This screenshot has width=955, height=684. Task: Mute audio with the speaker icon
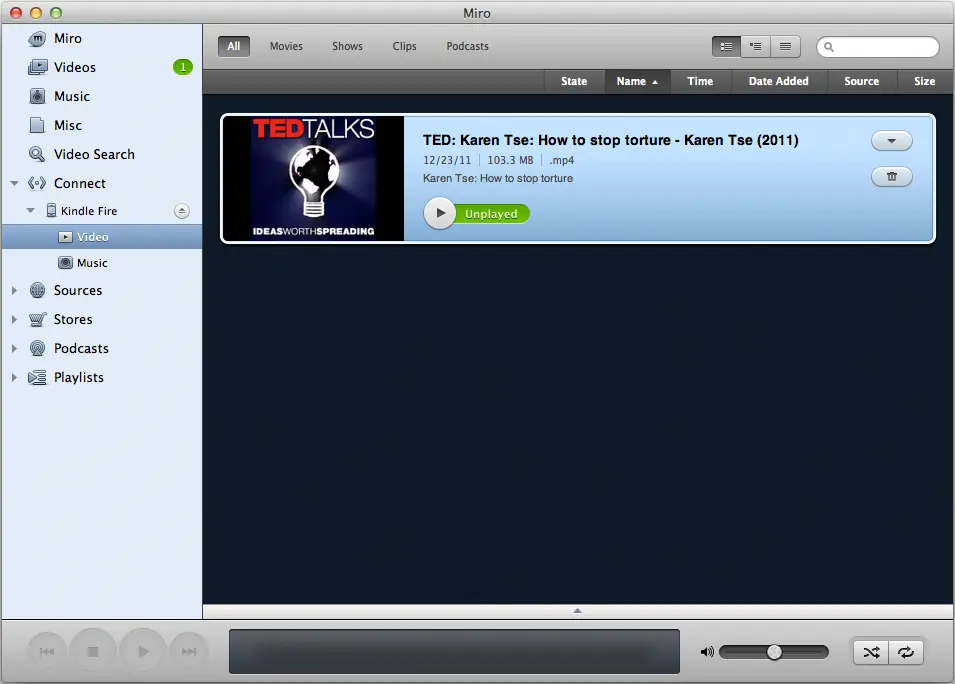707,652
